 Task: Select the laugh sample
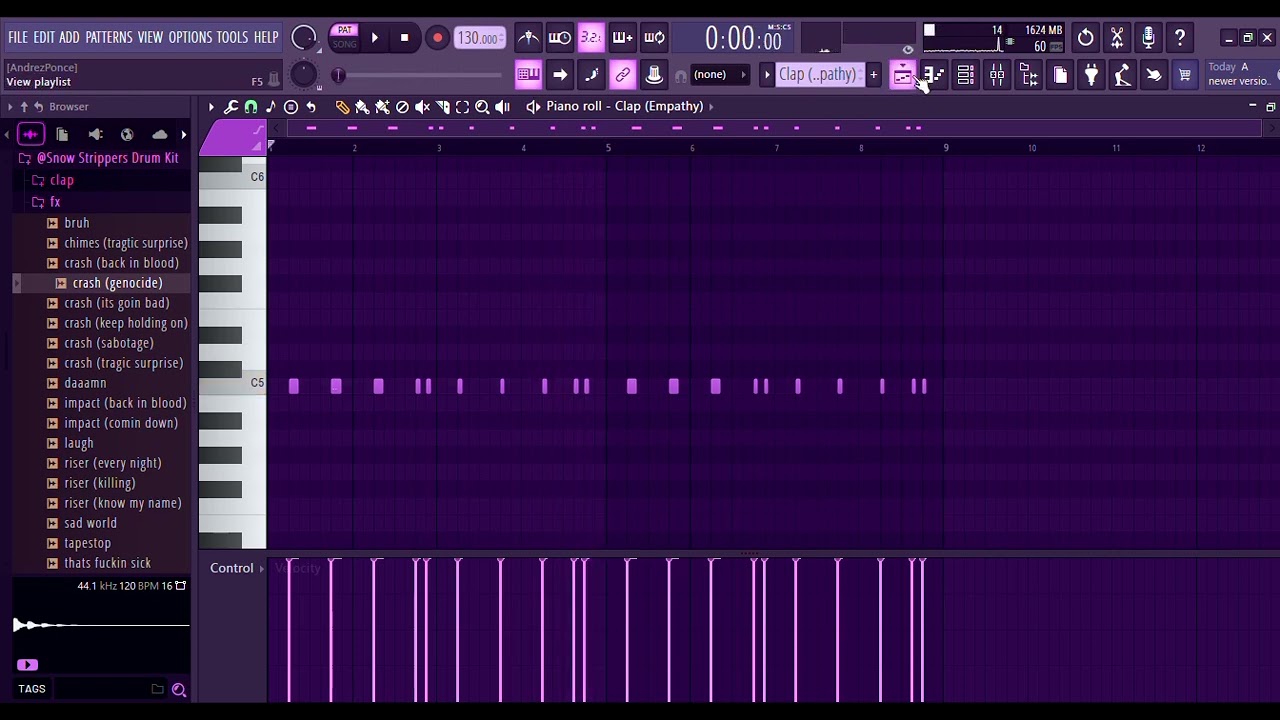coord(78,443)
